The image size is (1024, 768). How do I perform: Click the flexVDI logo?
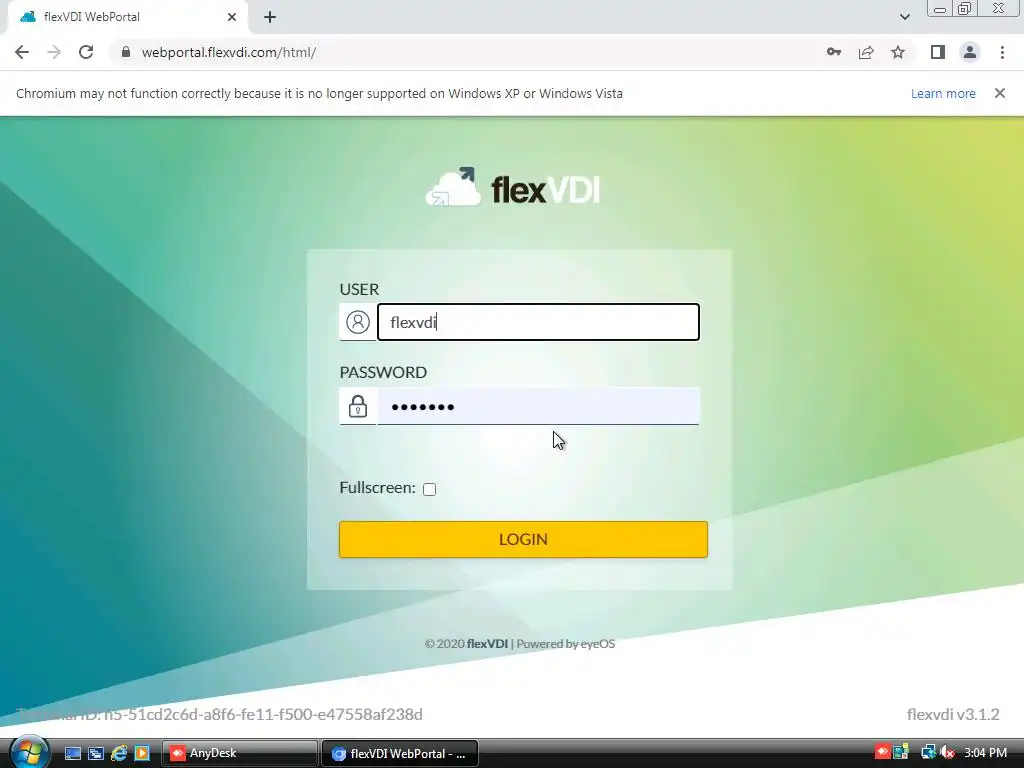pyautogui.click(x=513, y=187)
